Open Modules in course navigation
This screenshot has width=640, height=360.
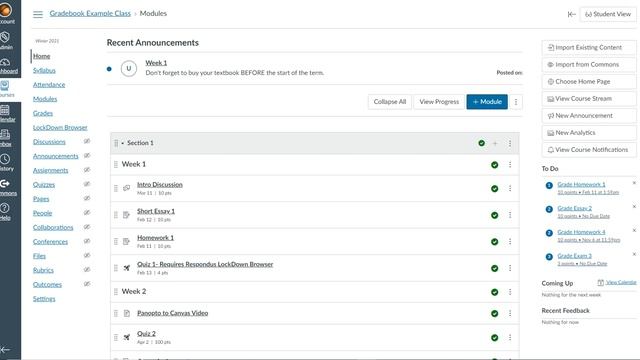click(45, 99)
